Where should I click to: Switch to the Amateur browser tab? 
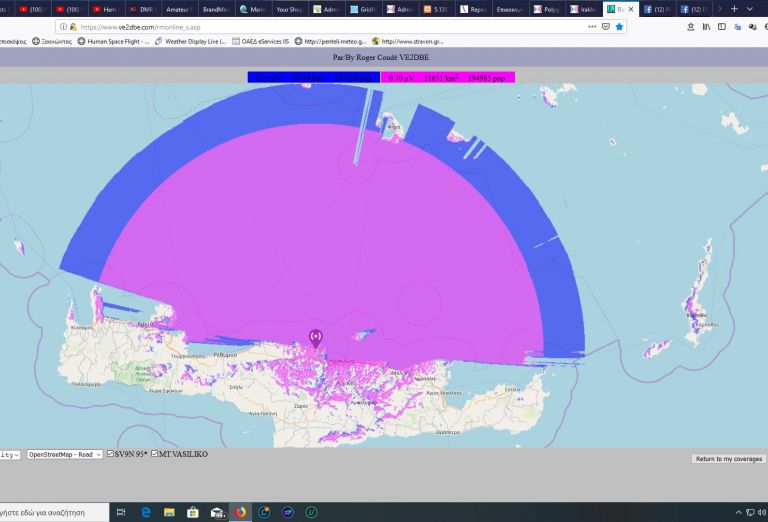[180, 8]
